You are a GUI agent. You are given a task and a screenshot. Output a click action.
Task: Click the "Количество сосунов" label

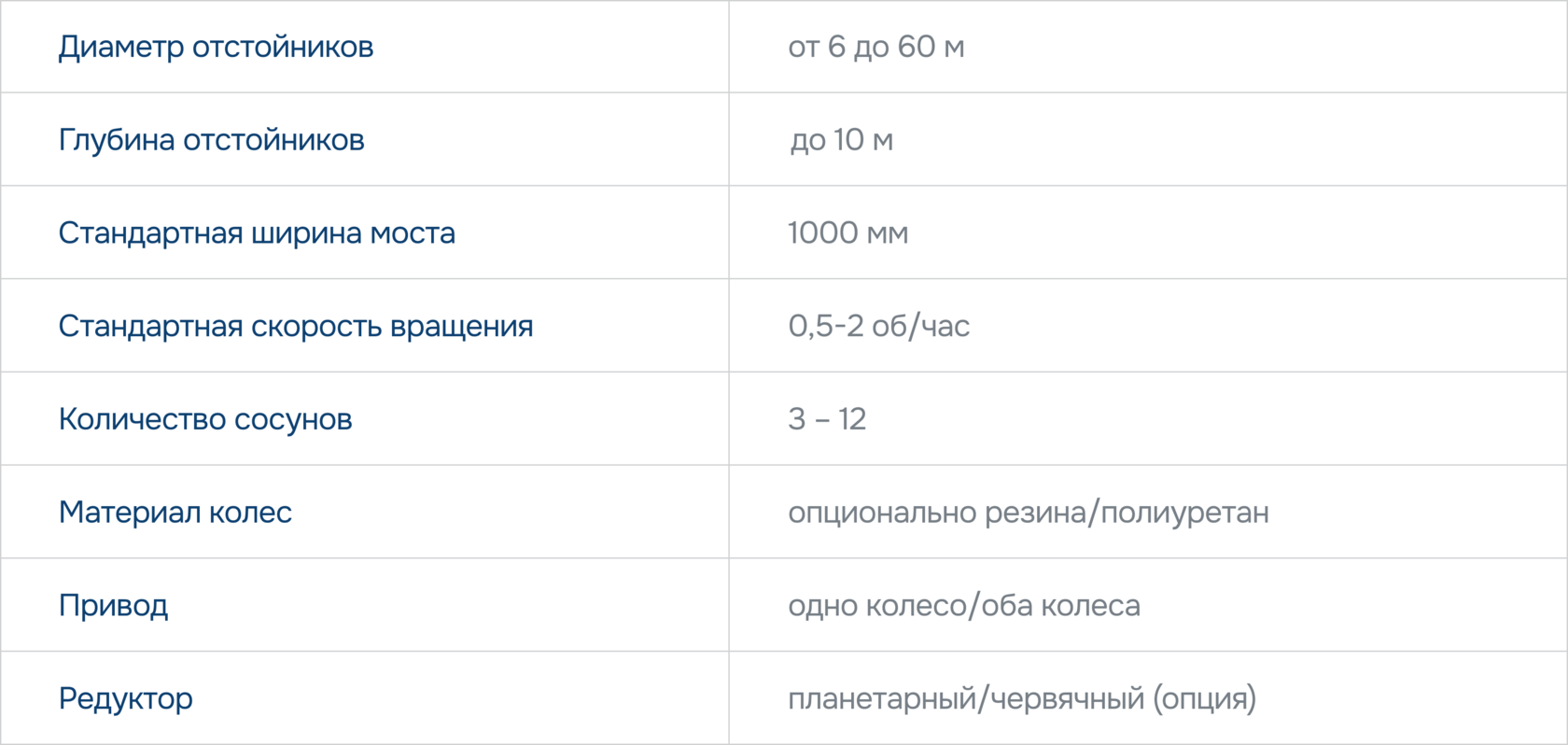[205, 419]
